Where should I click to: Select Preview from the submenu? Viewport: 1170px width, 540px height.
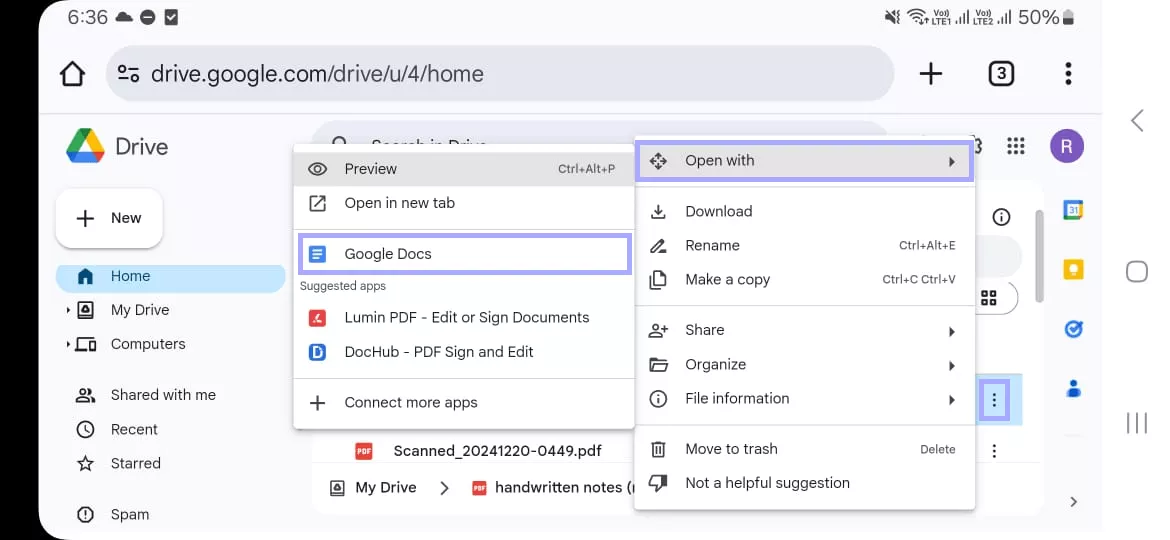[463, 169]
